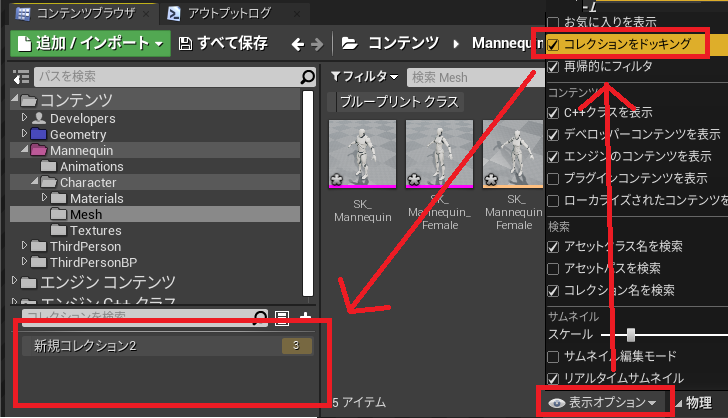Enable プラグインコンテンツを表示 checkbox
Screen dimensions: 728x418
click(553, 179)
